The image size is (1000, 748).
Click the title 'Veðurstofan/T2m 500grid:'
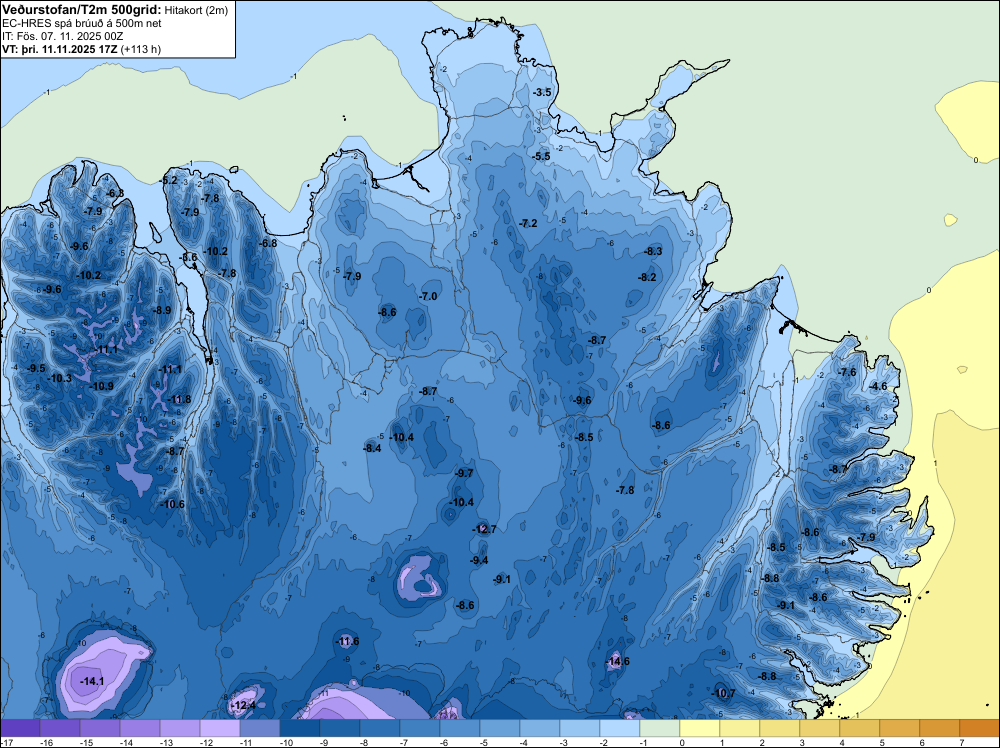pyautogui.click(x=82, y=9)
